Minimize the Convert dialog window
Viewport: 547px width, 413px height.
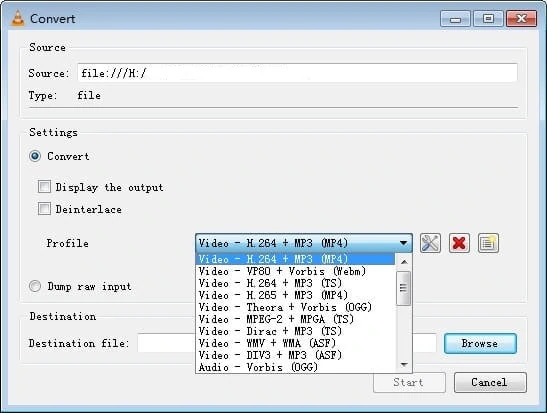click(x=456, y=18)
